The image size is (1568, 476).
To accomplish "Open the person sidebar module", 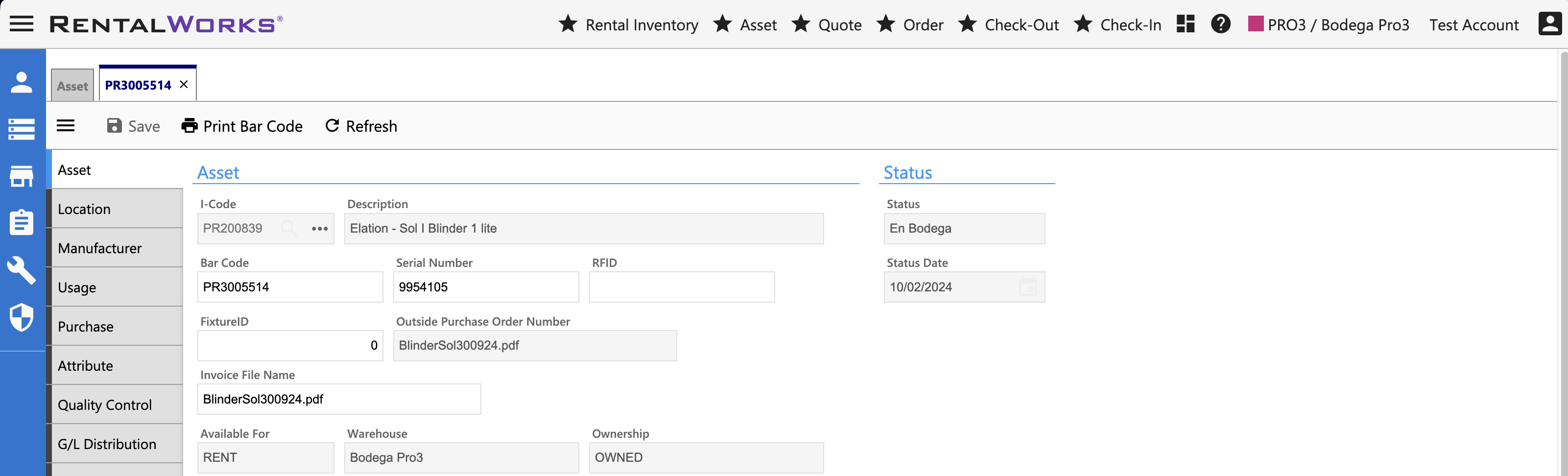I will click(x=22, y=82).
